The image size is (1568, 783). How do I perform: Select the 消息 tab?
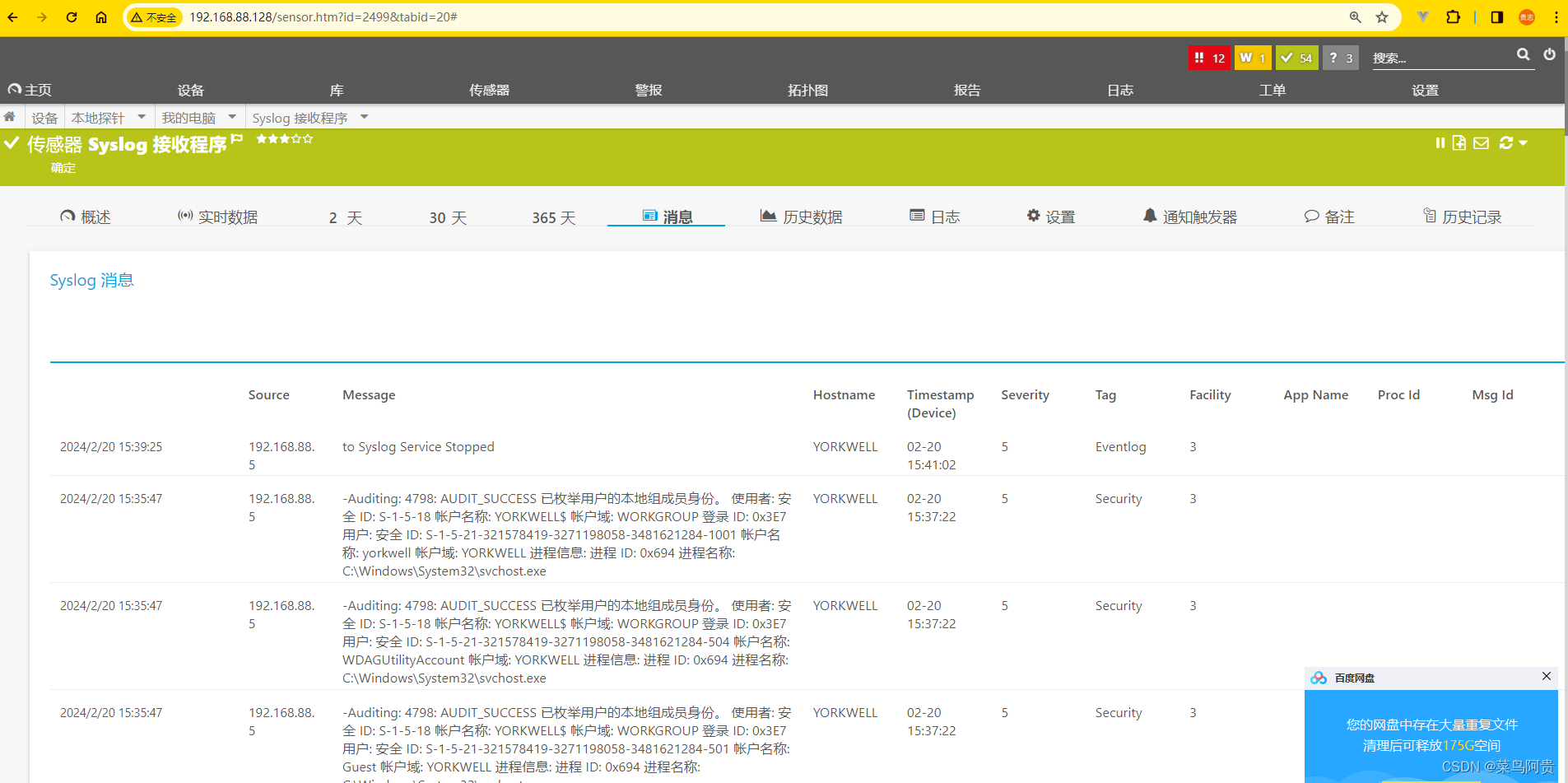[x=668, y=217]
